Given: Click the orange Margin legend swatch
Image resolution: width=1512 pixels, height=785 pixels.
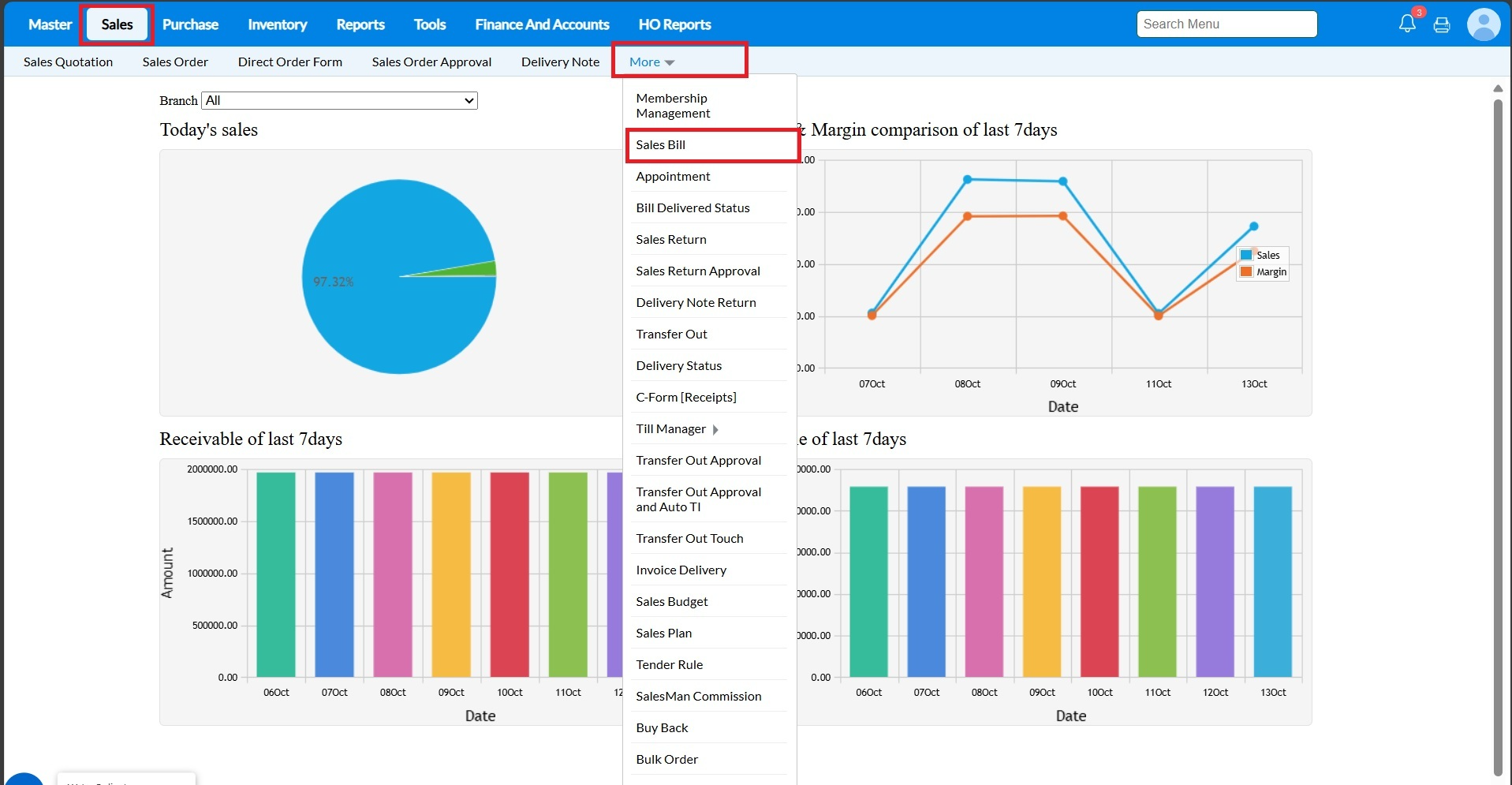Looking at the screenshot, I should (x=1246, y=272).
